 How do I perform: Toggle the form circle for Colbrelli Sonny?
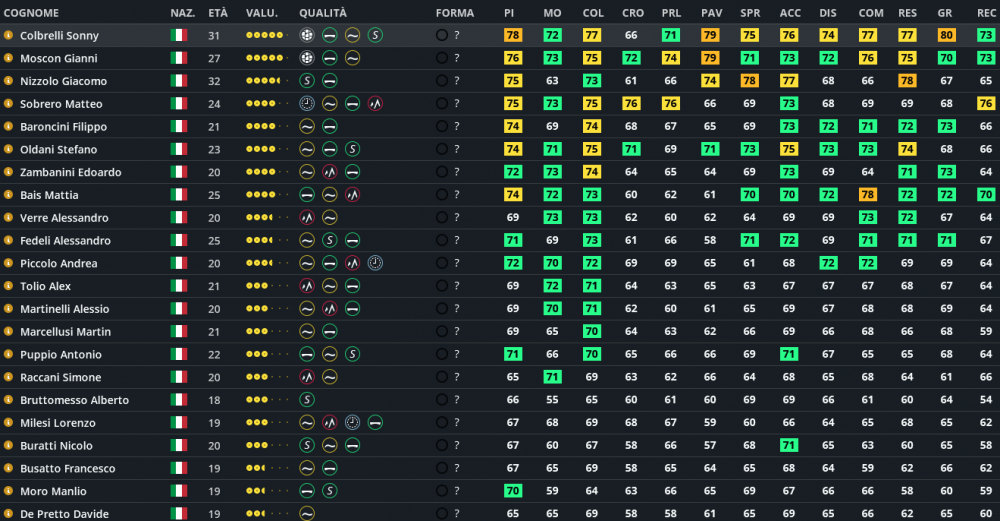pos(441,35)
